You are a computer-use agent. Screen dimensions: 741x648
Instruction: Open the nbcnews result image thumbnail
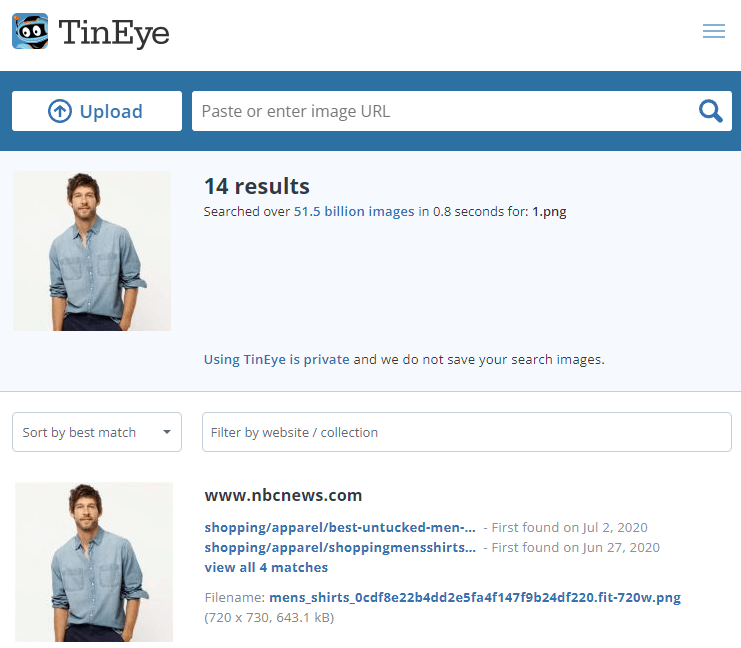pos(93,561)
